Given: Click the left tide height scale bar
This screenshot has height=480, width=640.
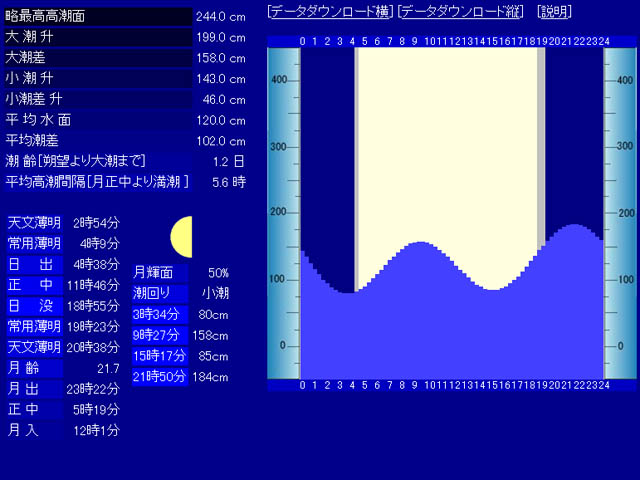Looking at the screenshot, I should (x=284, y=213).
